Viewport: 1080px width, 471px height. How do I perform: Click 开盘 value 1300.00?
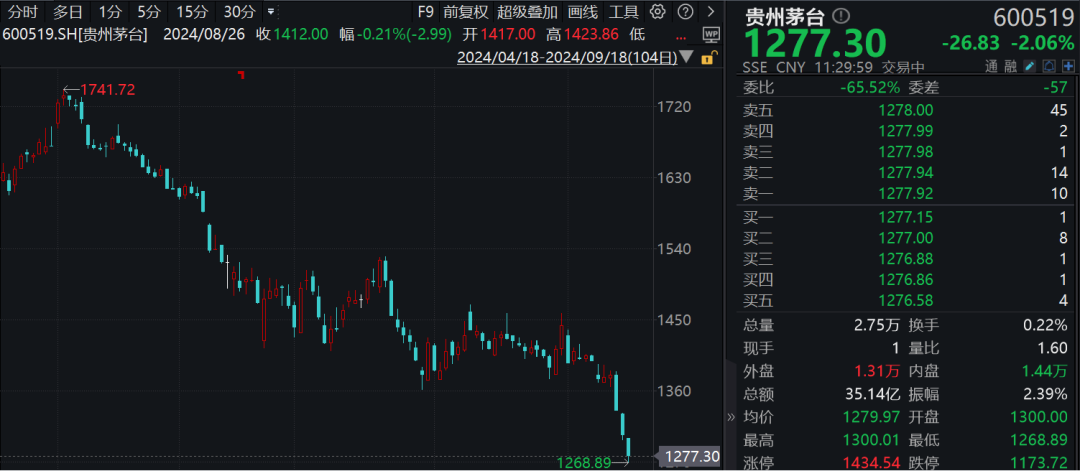[x=1040, y=417]
